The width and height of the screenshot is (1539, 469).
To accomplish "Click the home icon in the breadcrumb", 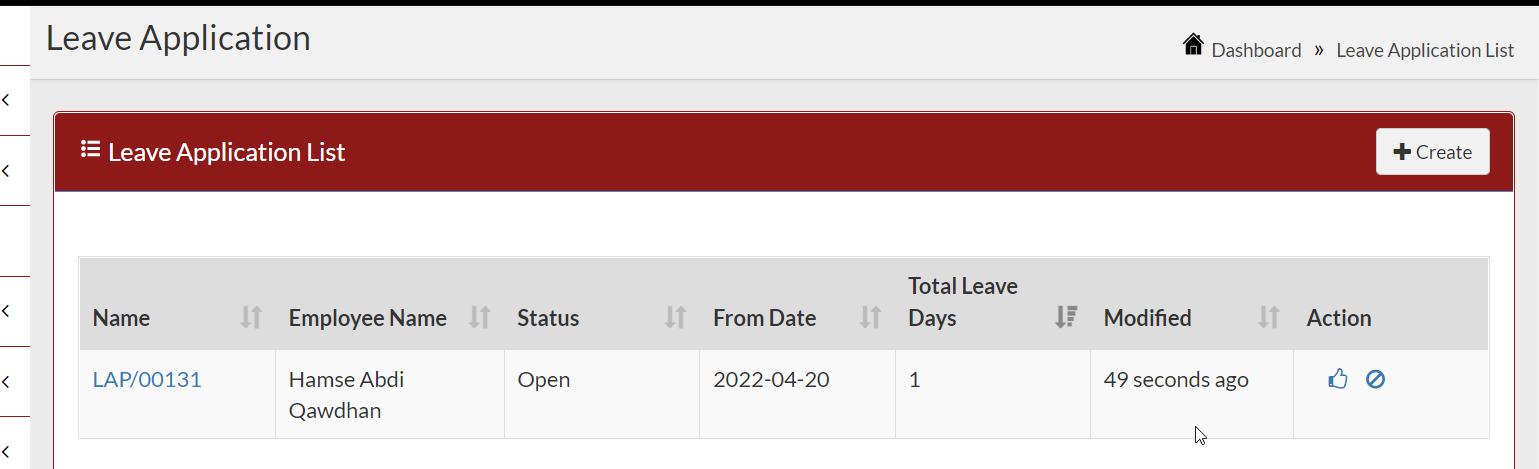I will click(1192, 45).
